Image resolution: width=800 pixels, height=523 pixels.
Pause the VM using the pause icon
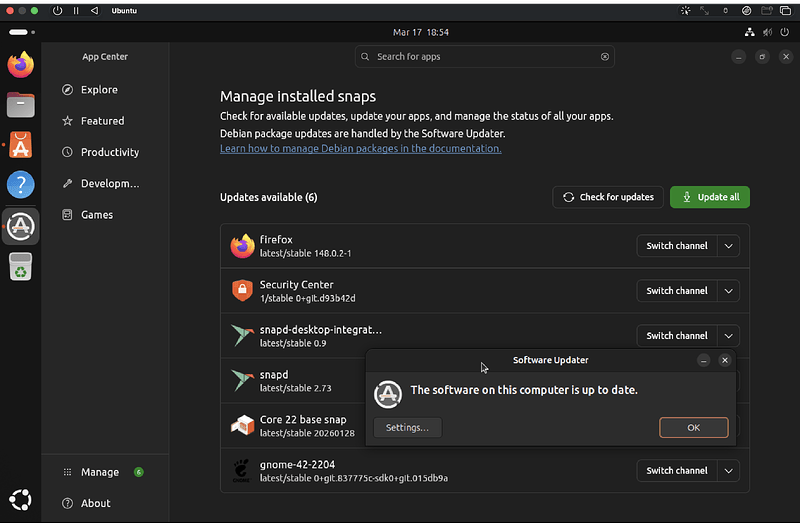[x=76, y=11]
